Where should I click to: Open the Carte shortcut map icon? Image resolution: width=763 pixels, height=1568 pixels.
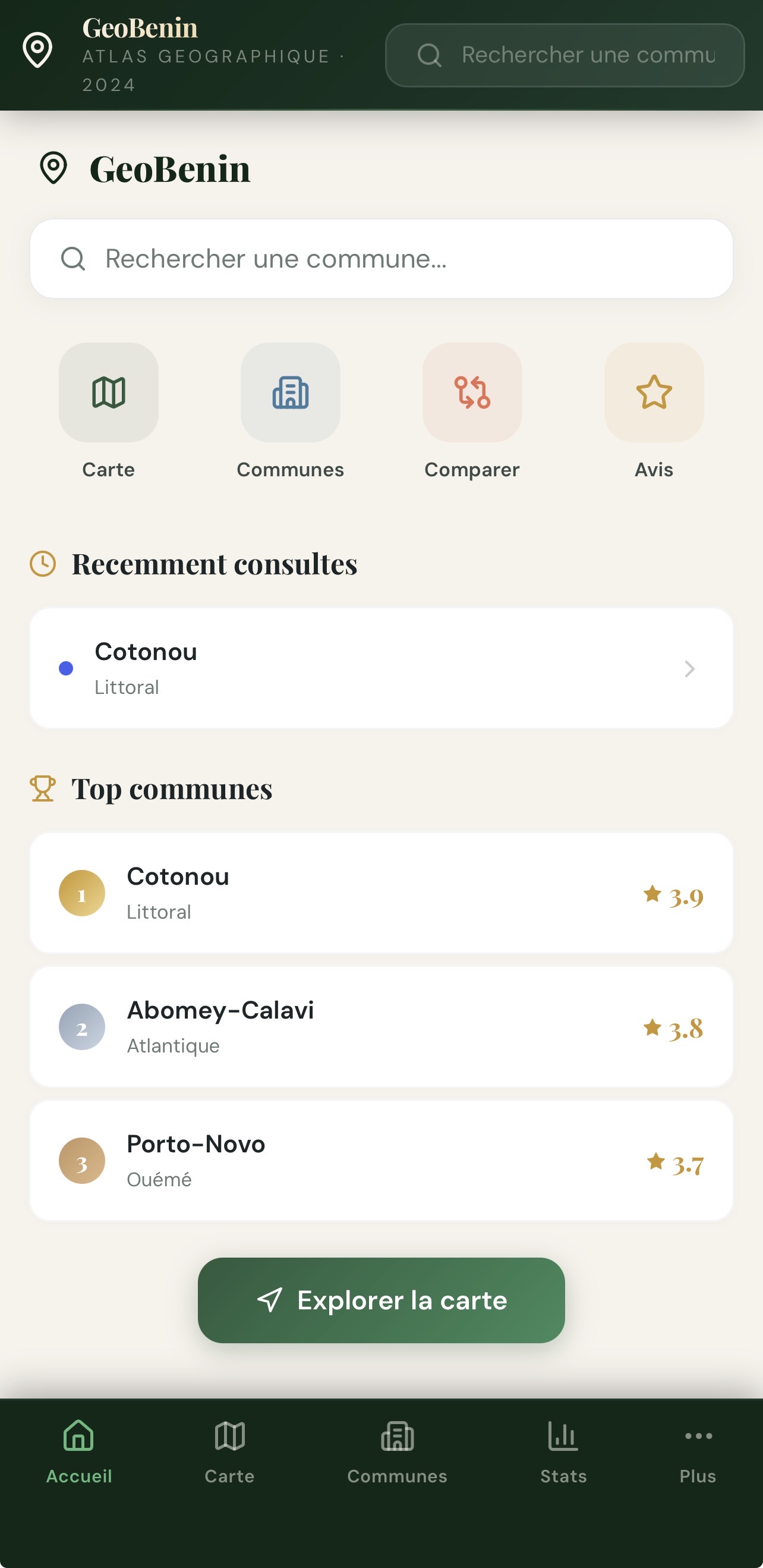click(108, 392)
